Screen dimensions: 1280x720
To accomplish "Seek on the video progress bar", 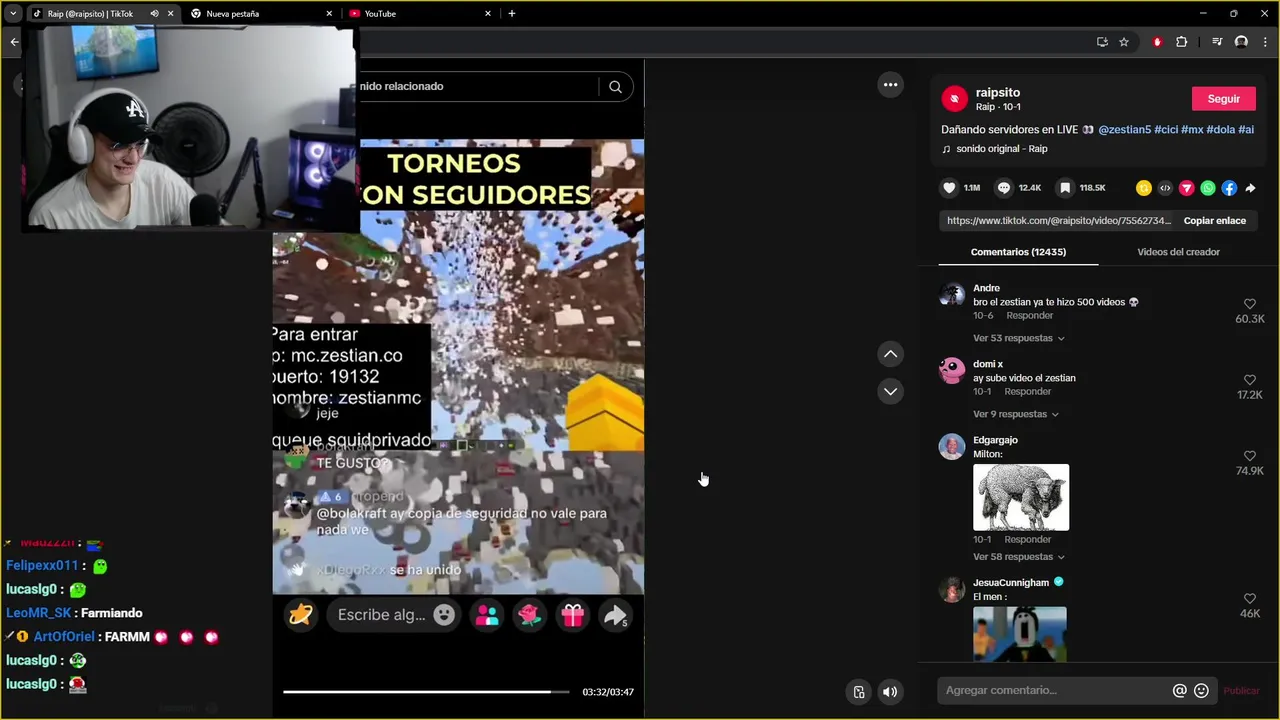I will pos(425,692).
